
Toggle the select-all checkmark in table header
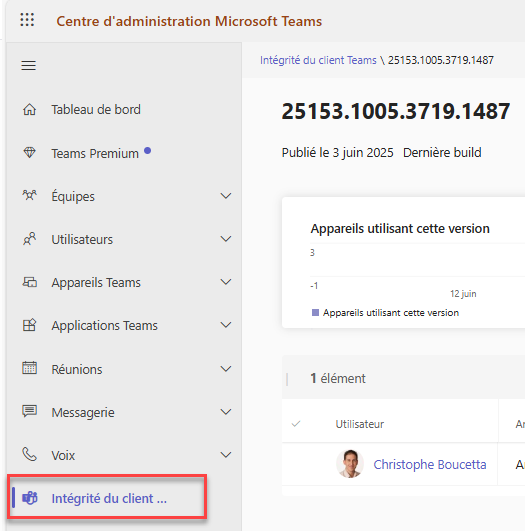pyautogui.click(x=296, y=424)
